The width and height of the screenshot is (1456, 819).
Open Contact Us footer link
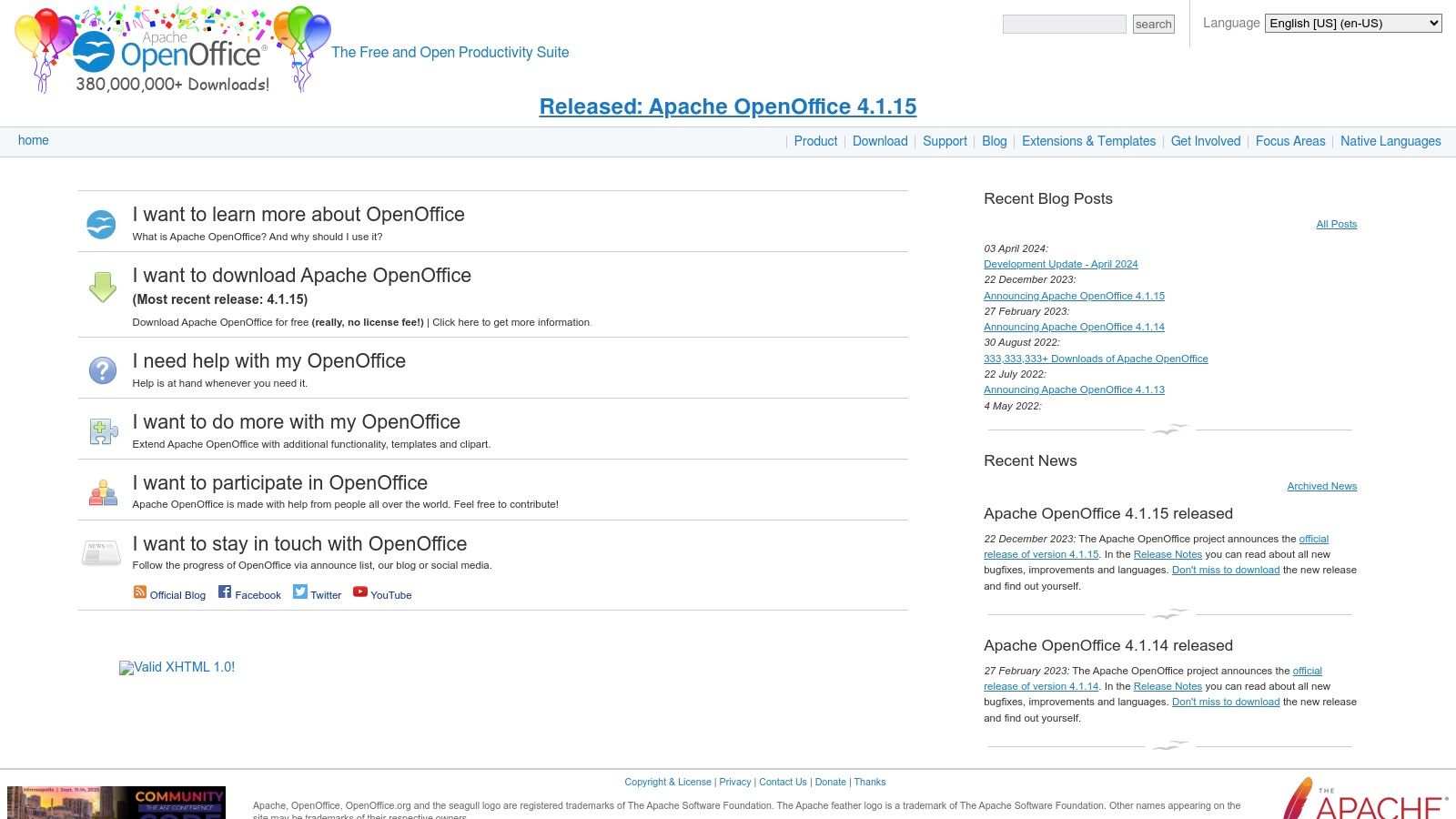click(783, 782)
